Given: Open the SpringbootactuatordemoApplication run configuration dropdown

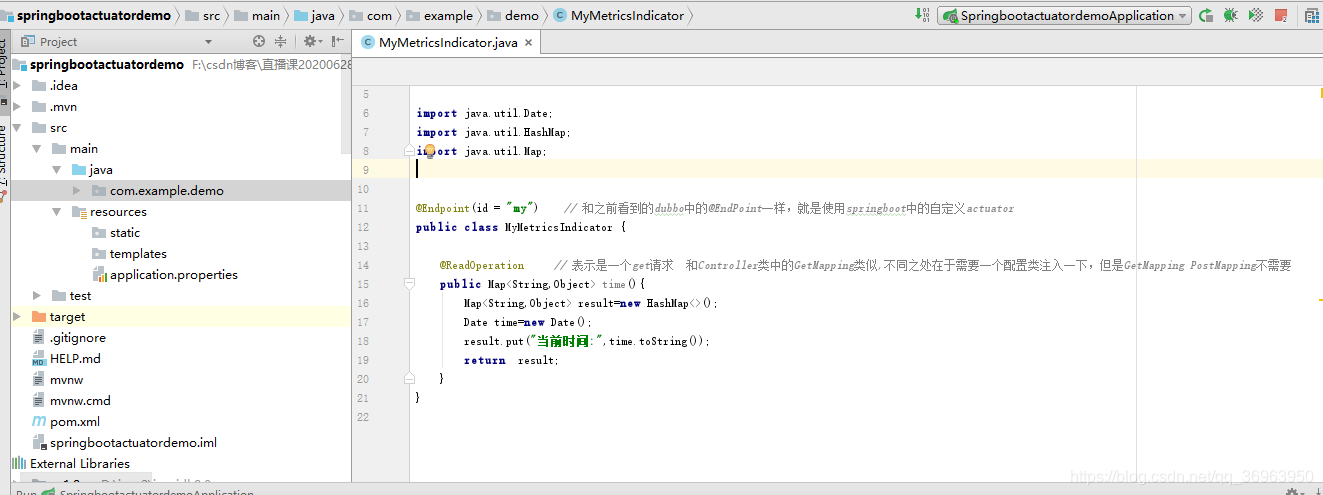Looking at the screenshot, I should (1064, 16).
